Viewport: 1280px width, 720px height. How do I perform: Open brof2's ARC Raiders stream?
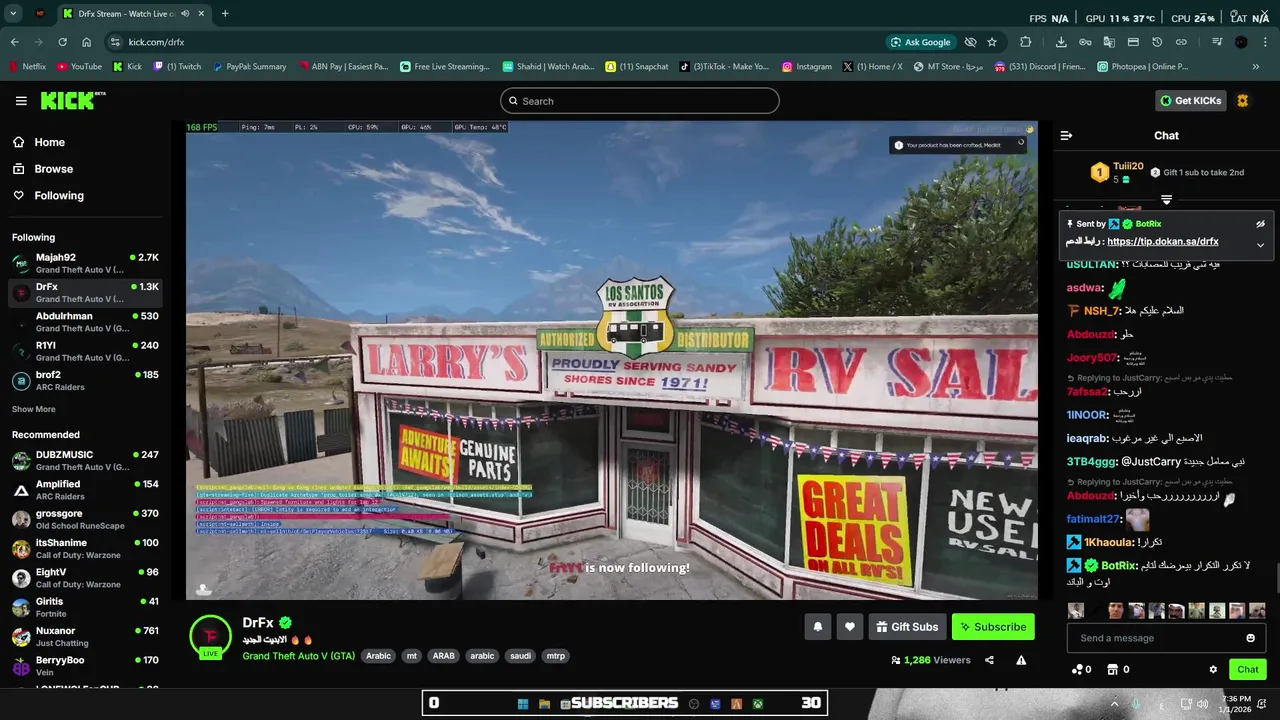[x=84, y=380]
